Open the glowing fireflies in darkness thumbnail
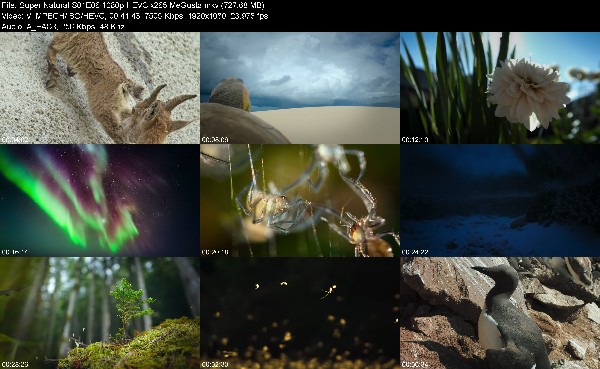Screen dimensions: 600x369 tap(300, 313)
